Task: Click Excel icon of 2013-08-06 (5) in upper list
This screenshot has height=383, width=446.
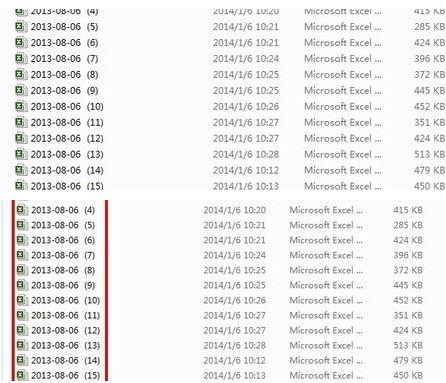Action: coord(21,26)
